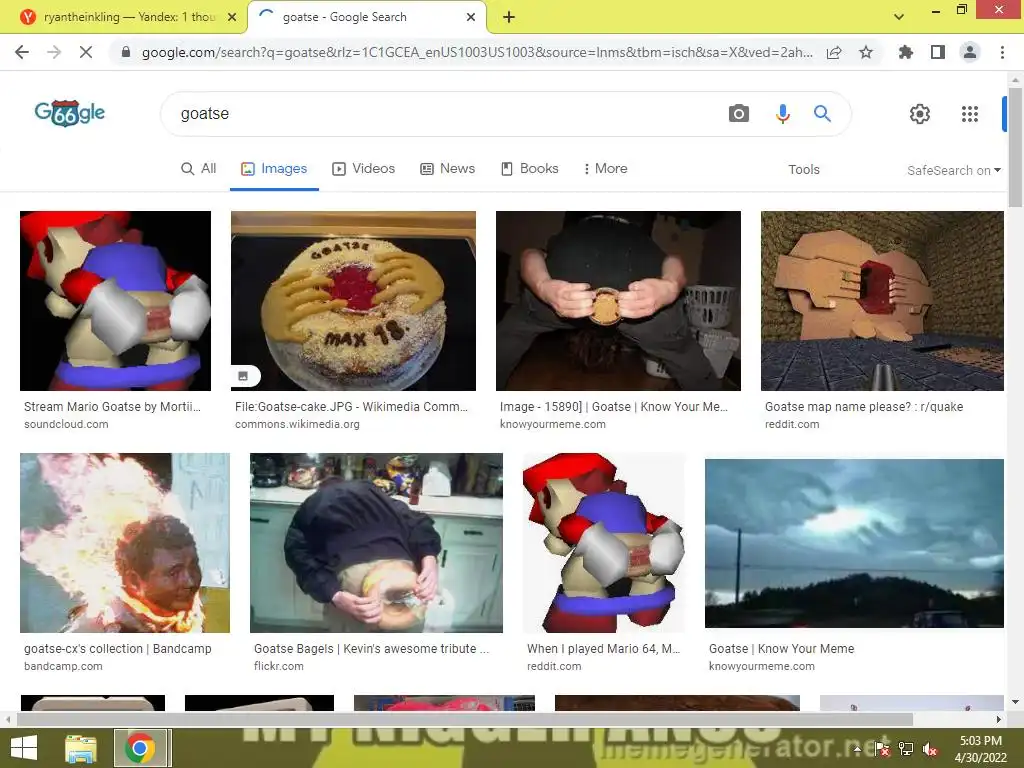Viewport: 1024px width, 768px height.
Task: Open a new browser tab
Action: click(x=509, y=18)
